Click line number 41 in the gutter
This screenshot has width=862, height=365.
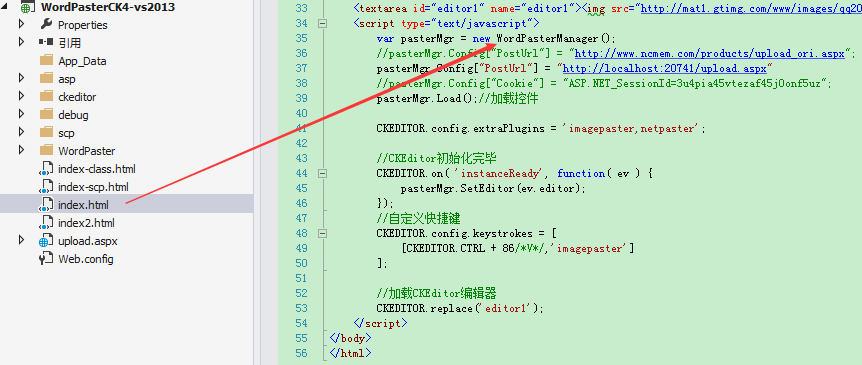click(301, 129)
